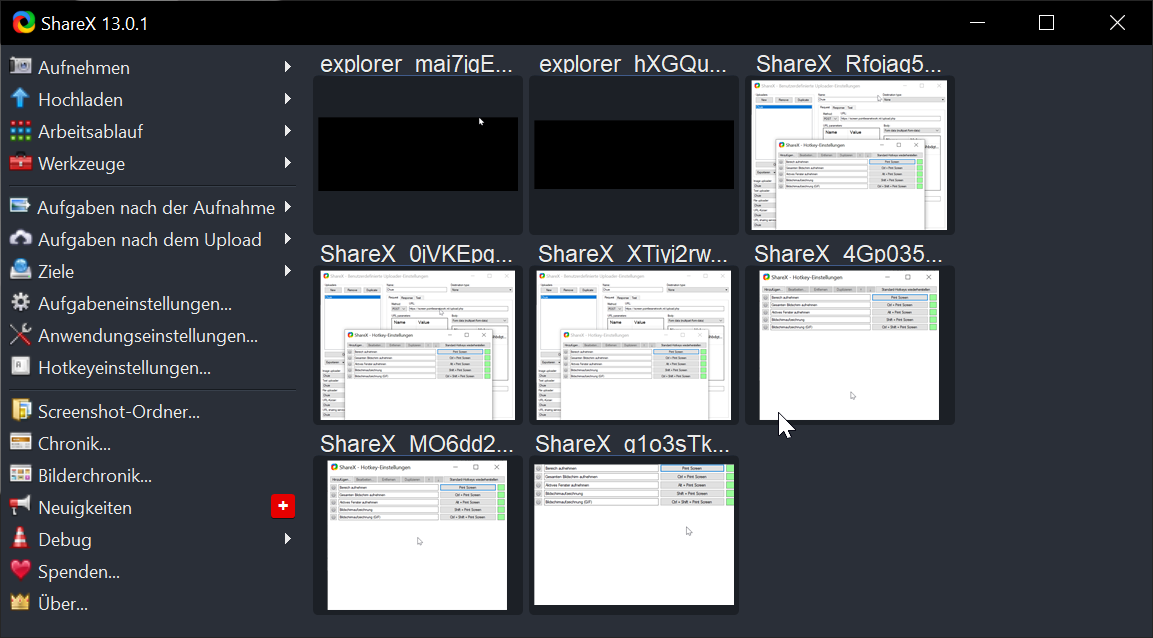
Task: Open the Chronik... menu entry
Action: point(74,444)
